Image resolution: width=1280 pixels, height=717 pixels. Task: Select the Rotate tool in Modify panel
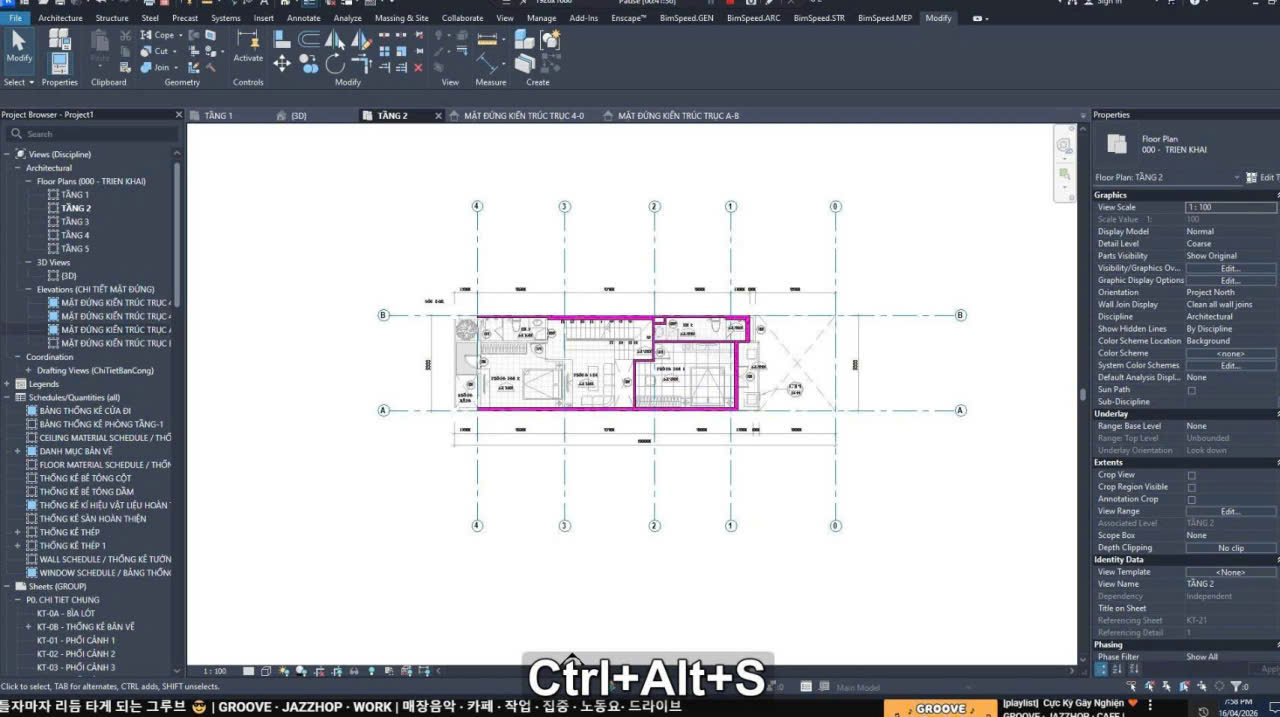334,64
